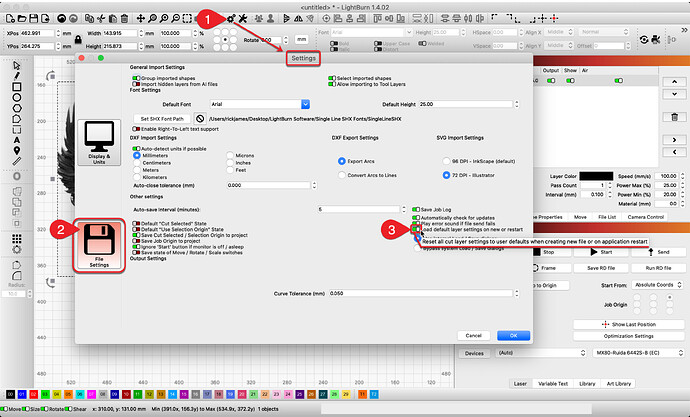Click the black Layer Color swatch
This screenshot has height=417, width=690.
pyautogui.click(x=596, y=176)
